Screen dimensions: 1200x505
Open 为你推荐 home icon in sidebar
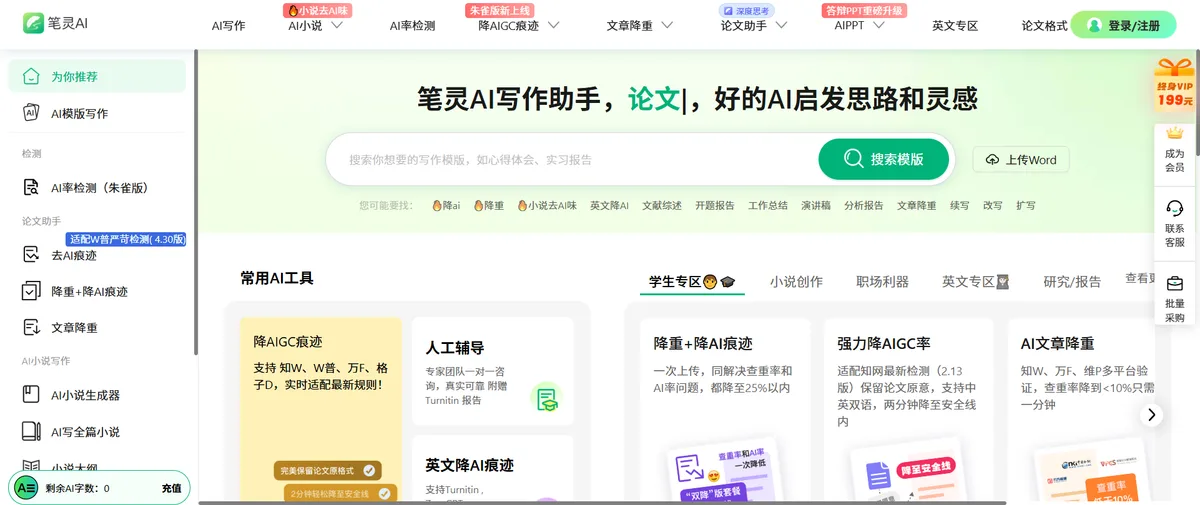pyautogui.click(x=31, y=76)
